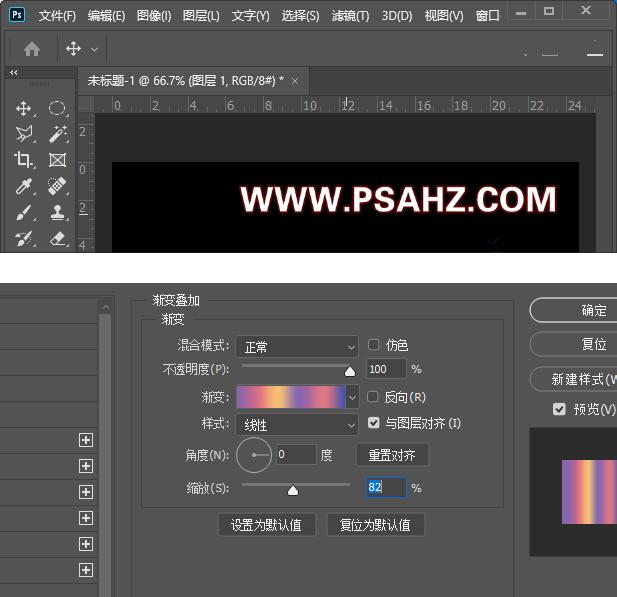Select the Crop tool
The image size is (617, 597).
(x=24, y=160)
